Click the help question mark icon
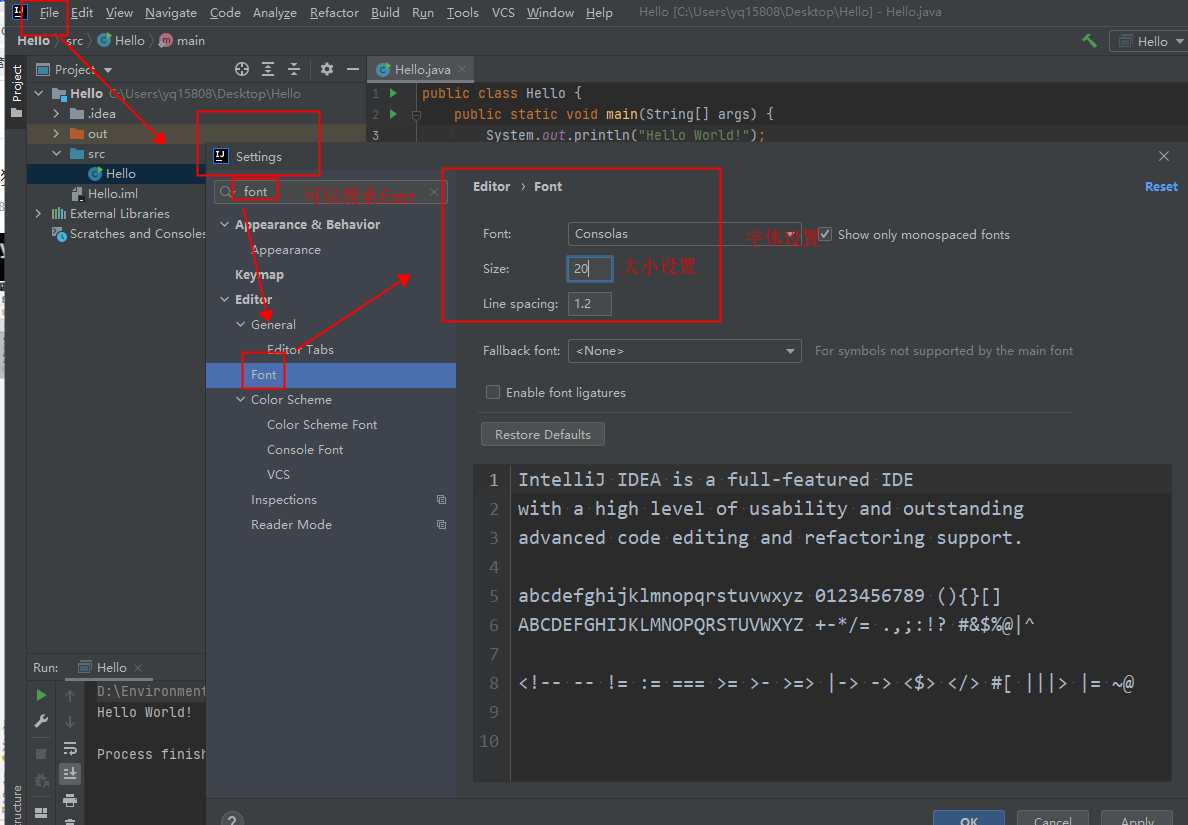The height and width of the screenshot is (825, 1188). (233, 820)
